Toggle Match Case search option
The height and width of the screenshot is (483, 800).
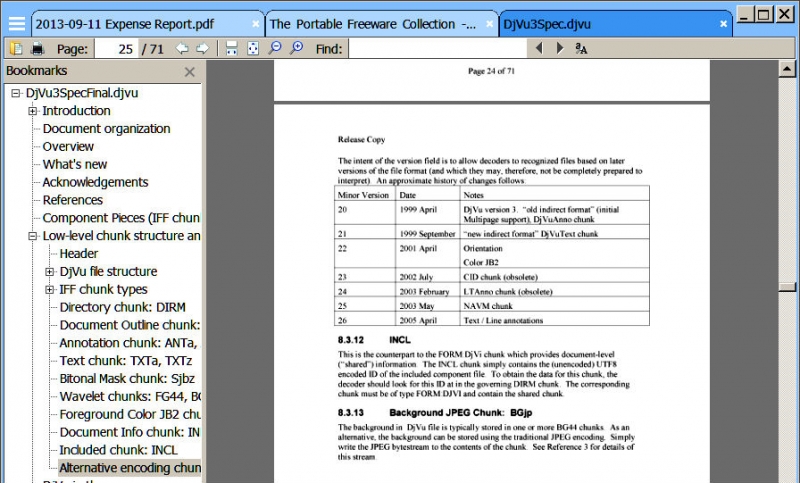582,48
